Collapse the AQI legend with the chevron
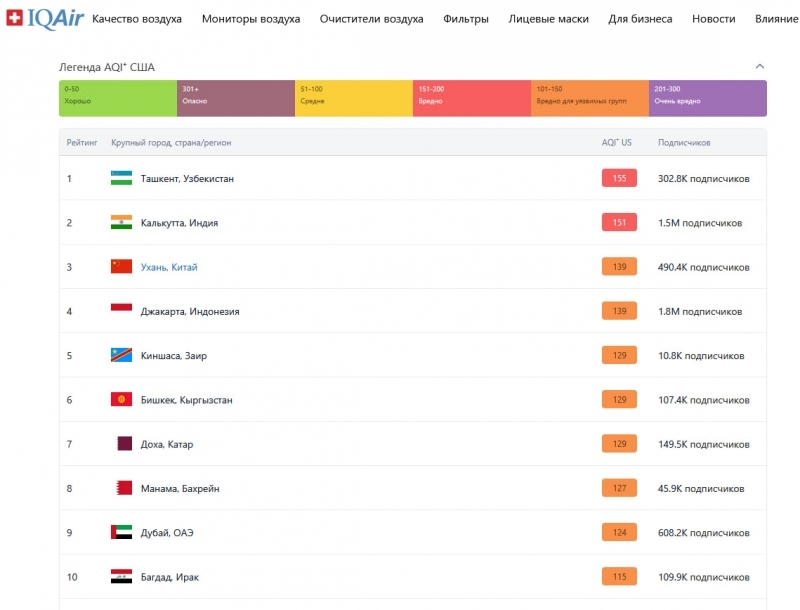 click(759, 67)
